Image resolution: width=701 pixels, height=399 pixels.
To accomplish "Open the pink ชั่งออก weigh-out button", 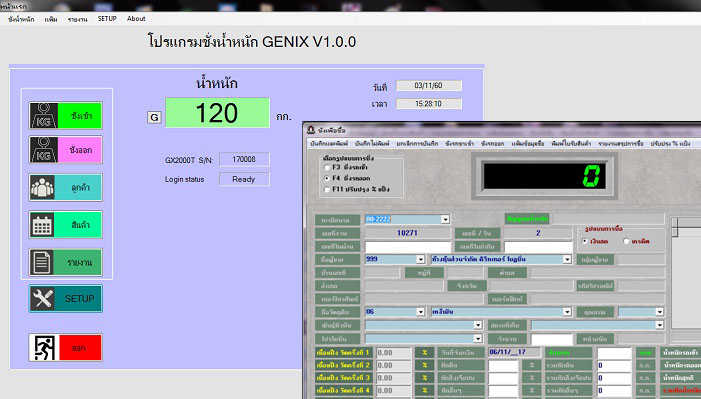I will tap(66, 149).
